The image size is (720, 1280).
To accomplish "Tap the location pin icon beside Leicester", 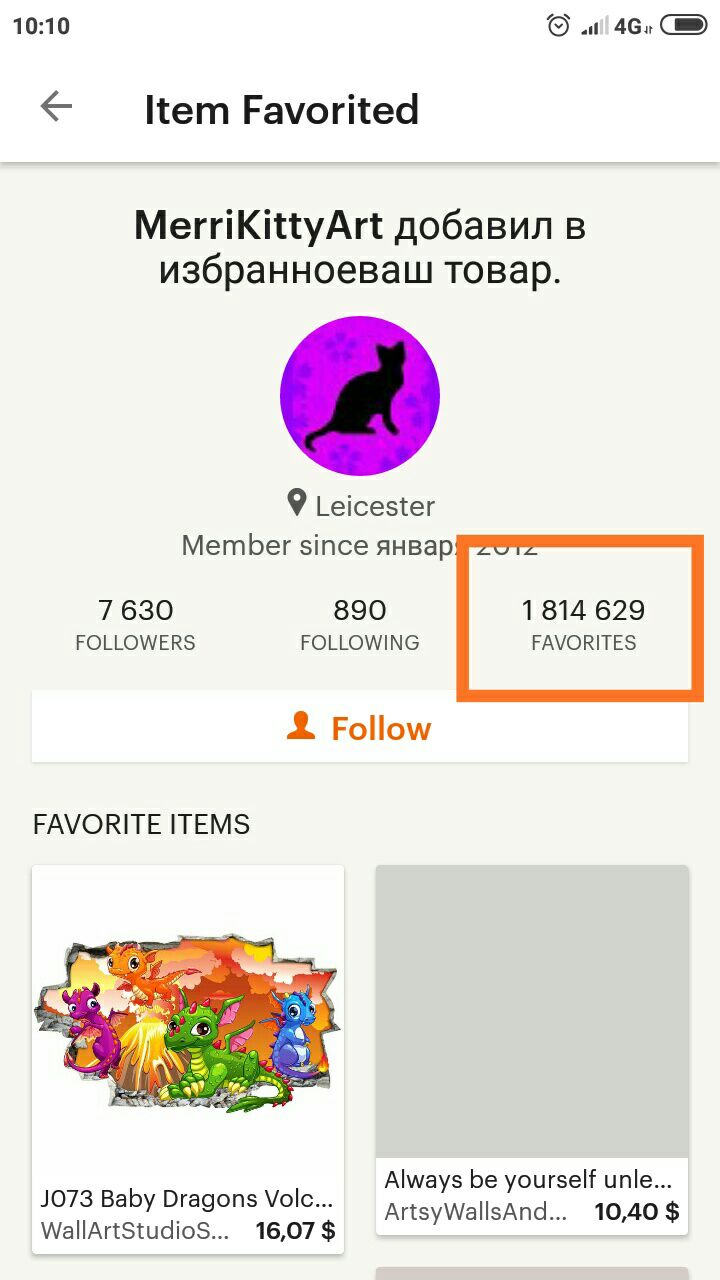I will pos(296,503).
